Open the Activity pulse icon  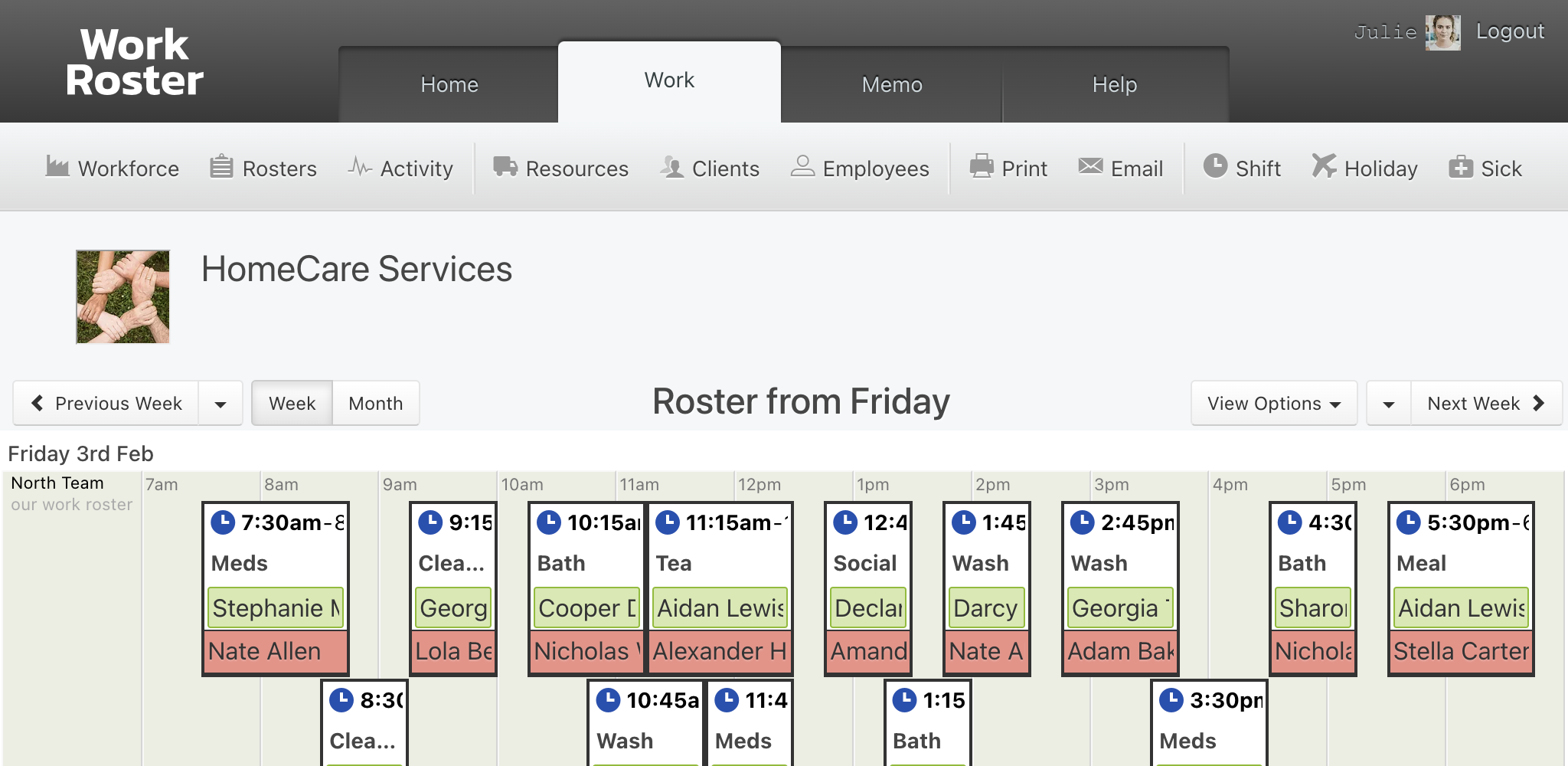[360, 167]
